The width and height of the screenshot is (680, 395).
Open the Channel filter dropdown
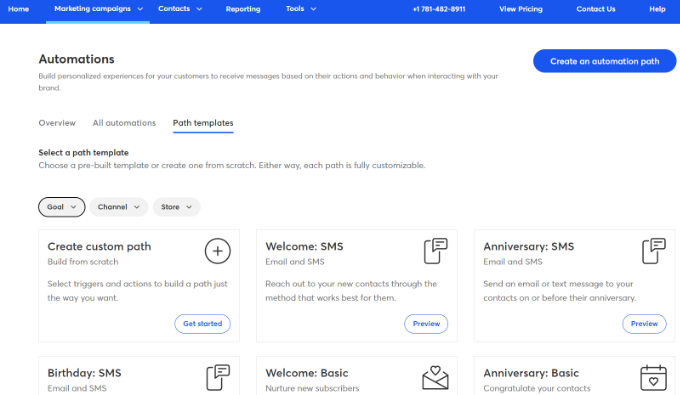[x=119, y=207]
